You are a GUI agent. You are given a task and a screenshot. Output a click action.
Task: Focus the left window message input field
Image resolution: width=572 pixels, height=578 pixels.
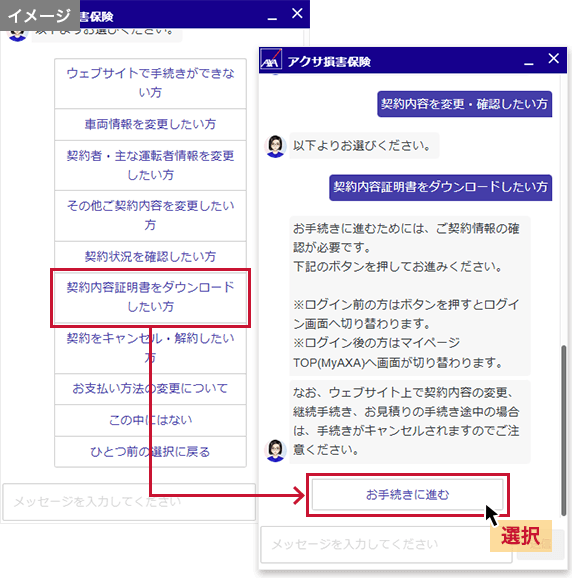click(129, 502)
